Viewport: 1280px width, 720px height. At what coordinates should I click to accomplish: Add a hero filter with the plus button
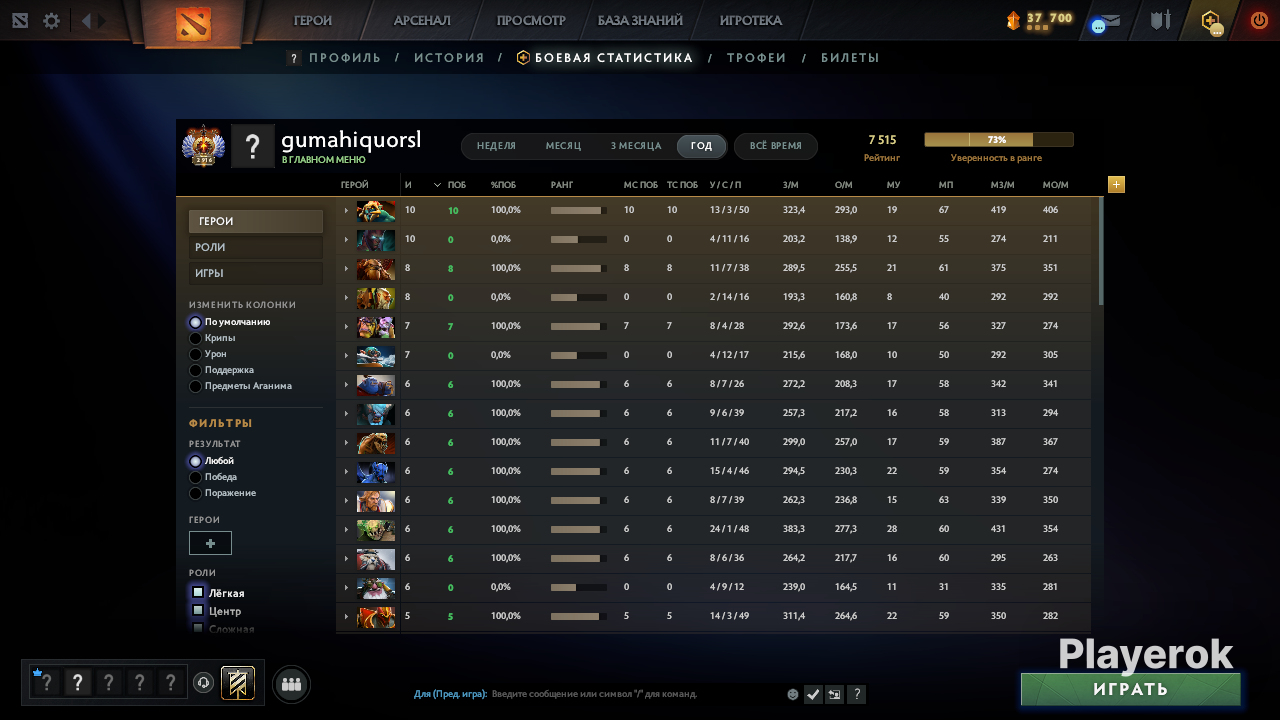pyautogui.click(x=210, y=543)
